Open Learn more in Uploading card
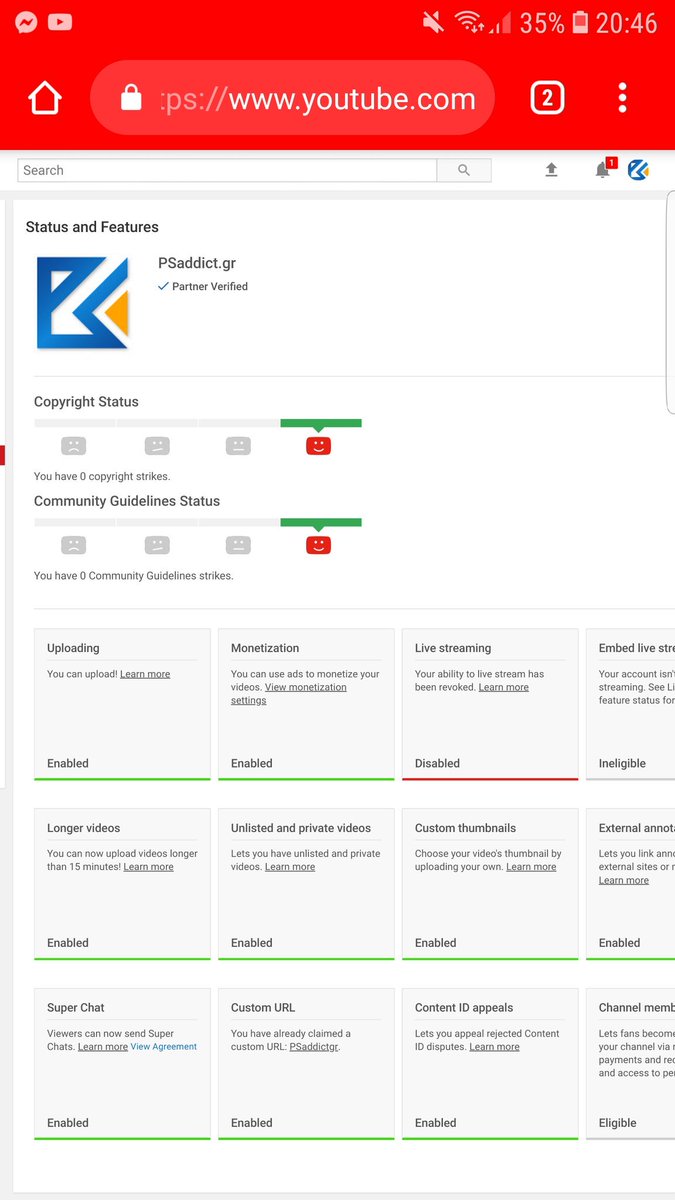675x1200 pixels. [145, 674]
